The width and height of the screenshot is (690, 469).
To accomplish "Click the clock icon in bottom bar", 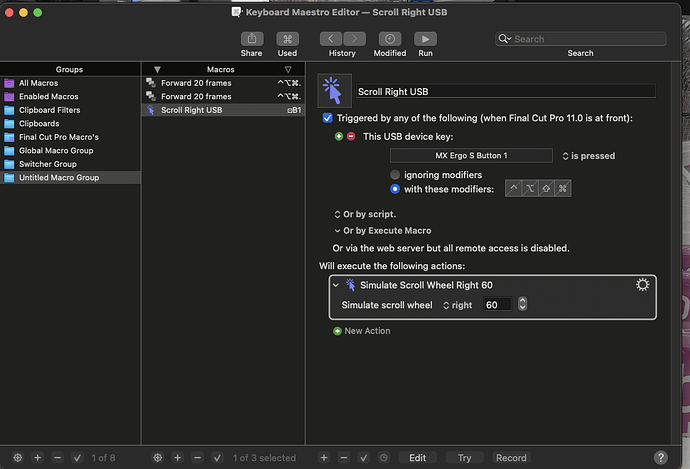I will (x=384, y=458).
